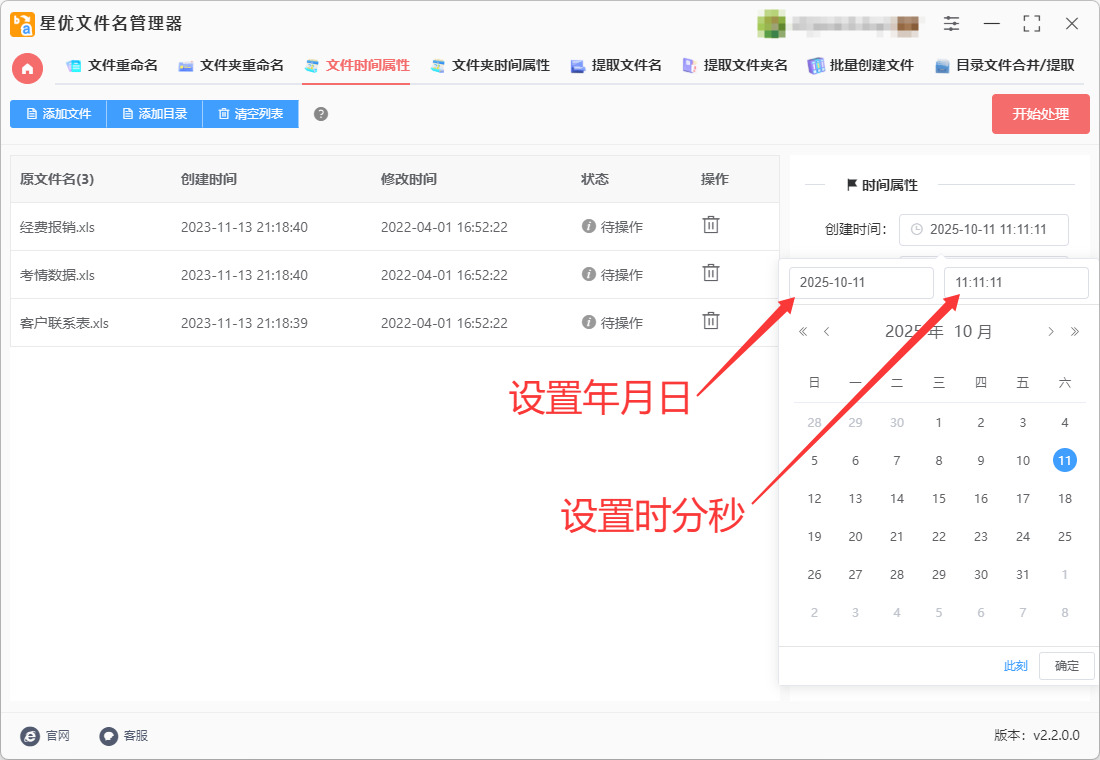Pick the year label in calendar header
Image resolution: width=1100 pixels, height=760 pixels.
point(914,331)
